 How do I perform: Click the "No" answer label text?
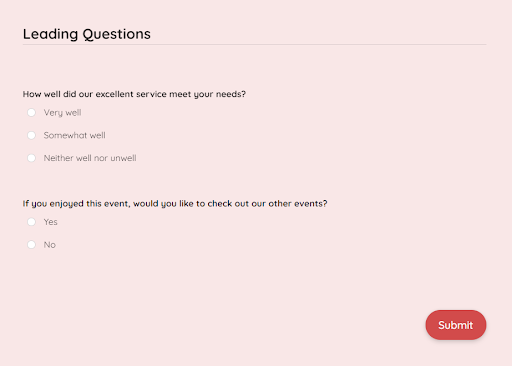pos(50,245)
